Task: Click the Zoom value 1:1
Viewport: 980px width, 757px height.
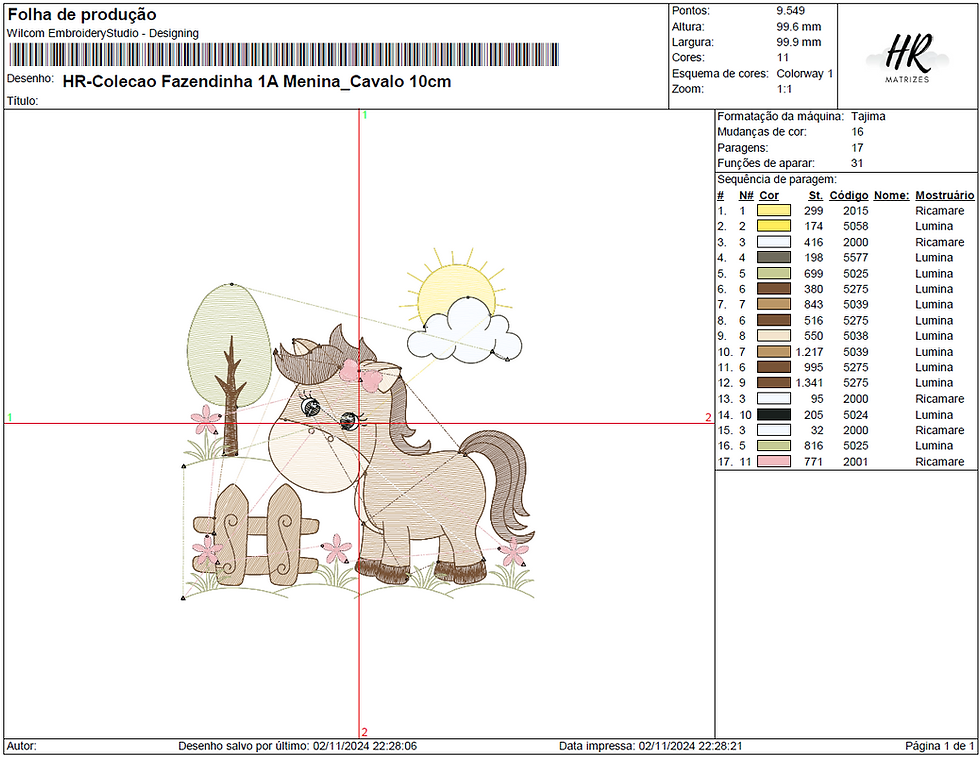Action: [x=784, y=89]
